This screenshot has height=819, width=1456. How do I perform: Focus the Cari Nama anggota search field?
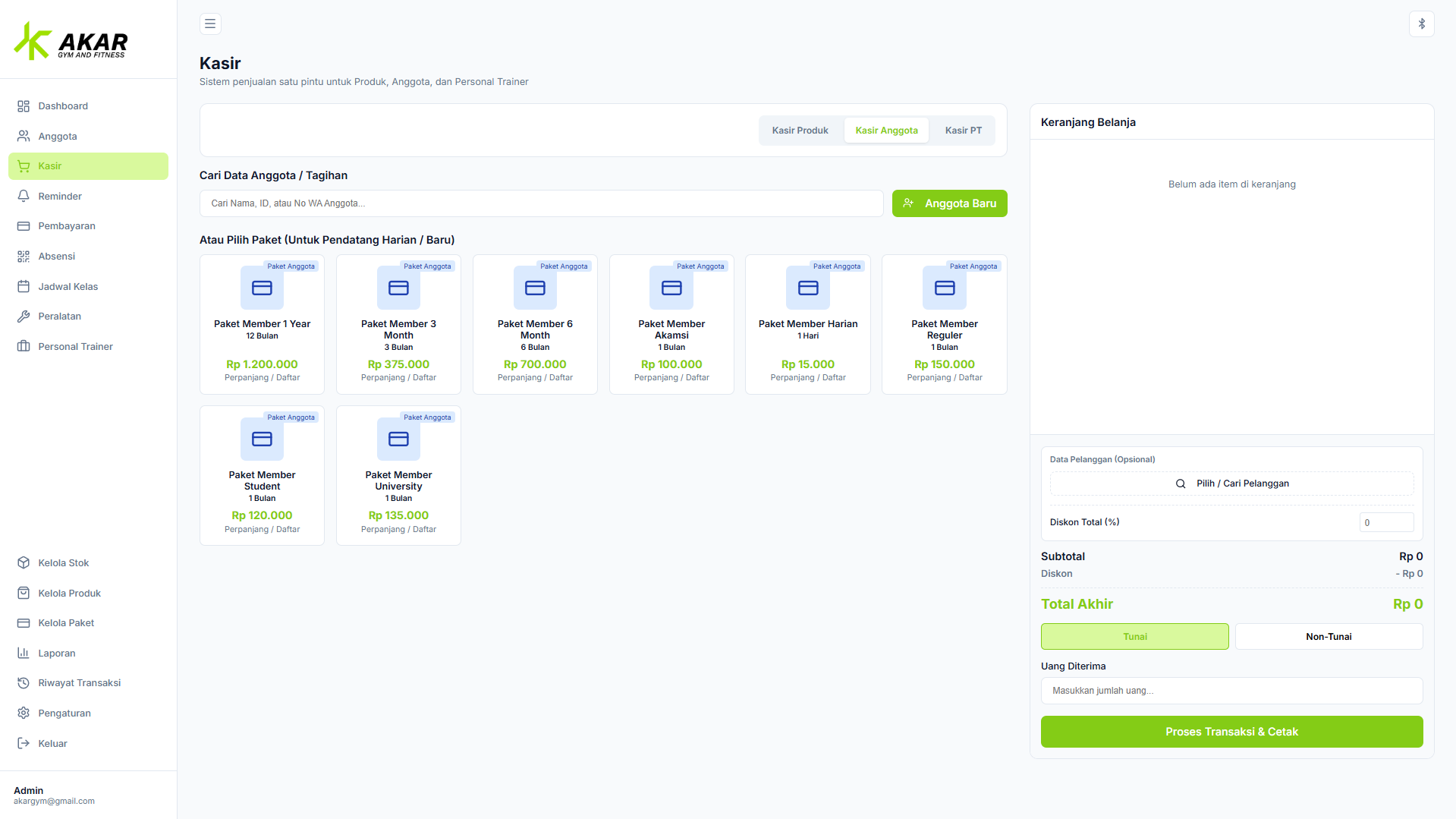[x=541, y=203]
